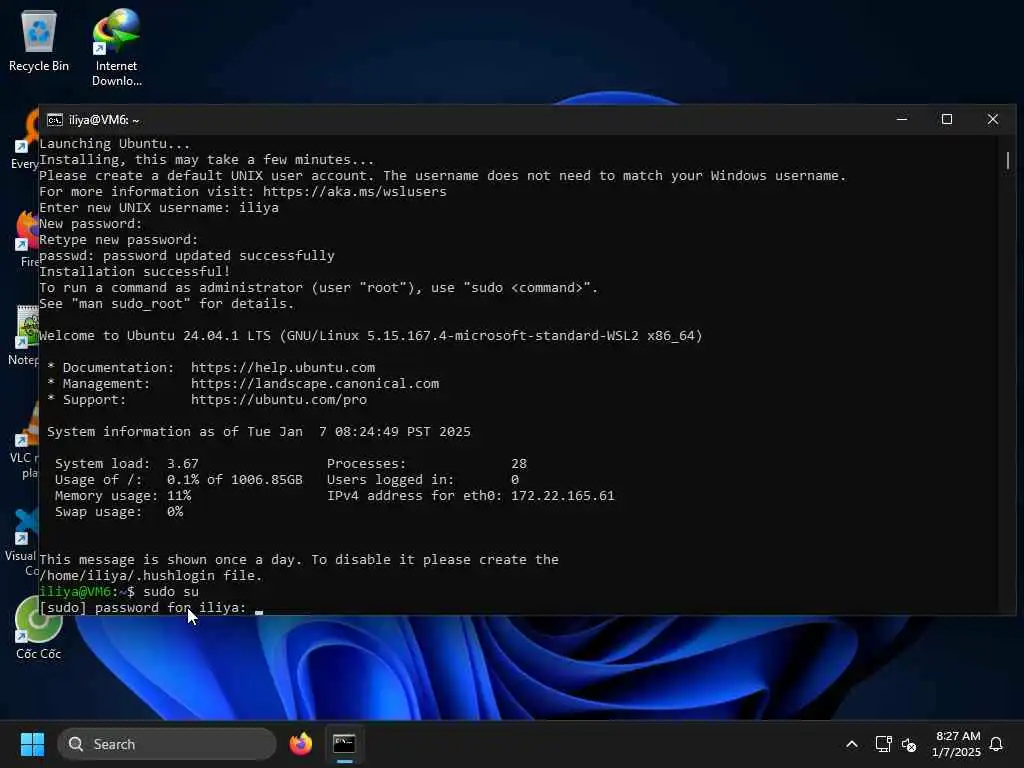Click the 'sudo su' command text
The height and width of the screenshot is (768, 1024).
click(171, 592)
